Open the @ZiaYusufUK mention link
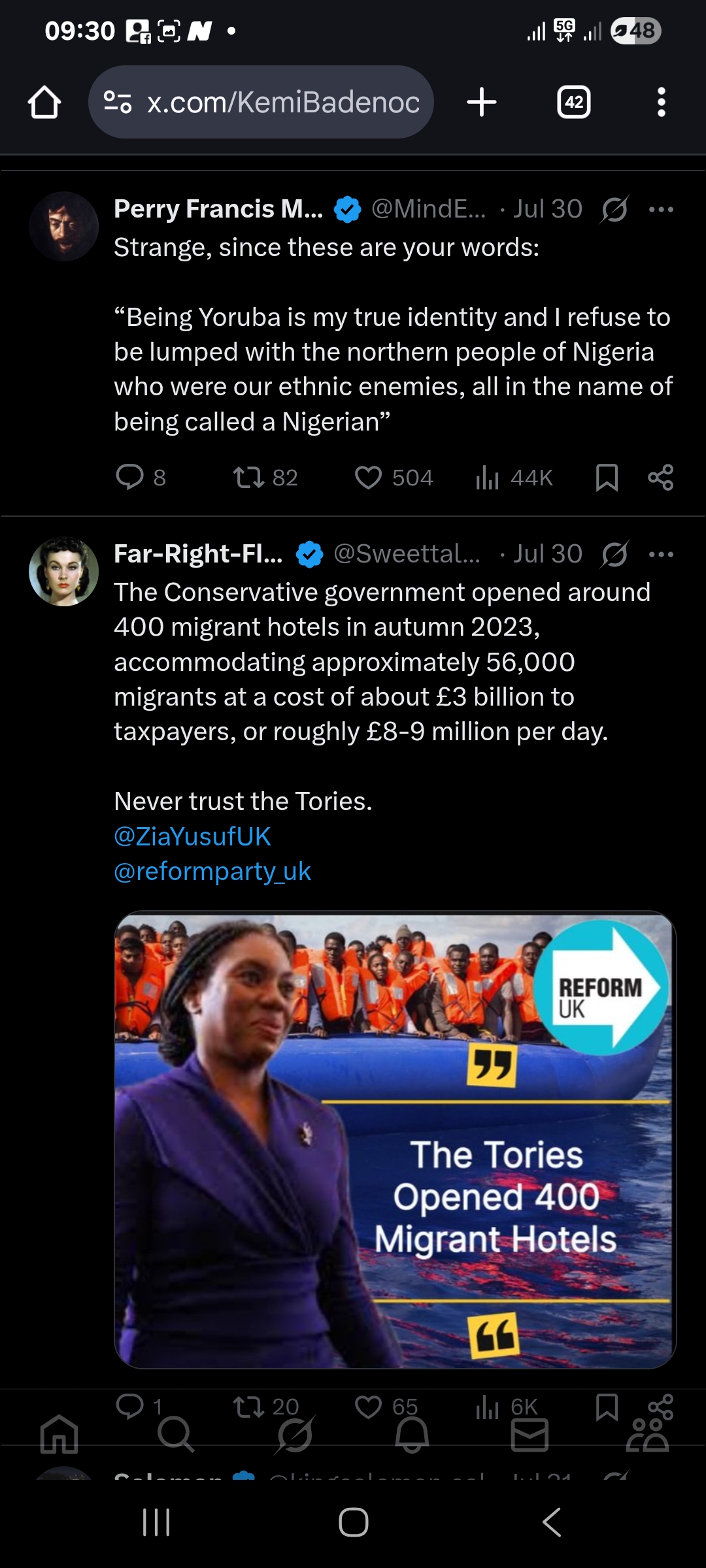The image size is (706, 1568). click(192, 836)
